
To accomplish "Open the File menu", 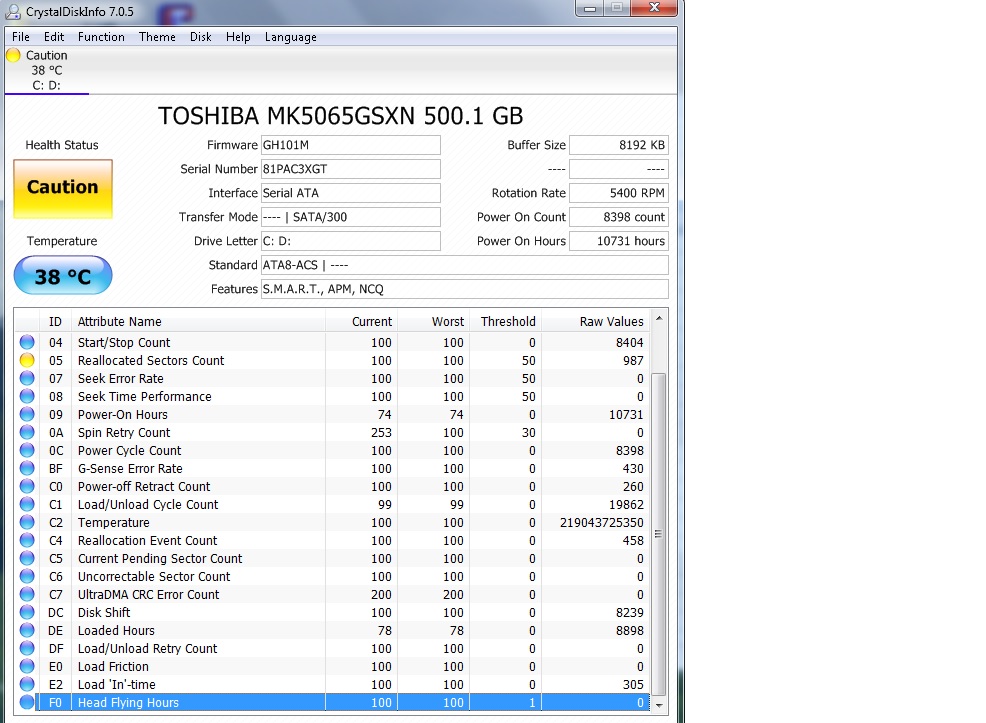I will coord(21,37).
